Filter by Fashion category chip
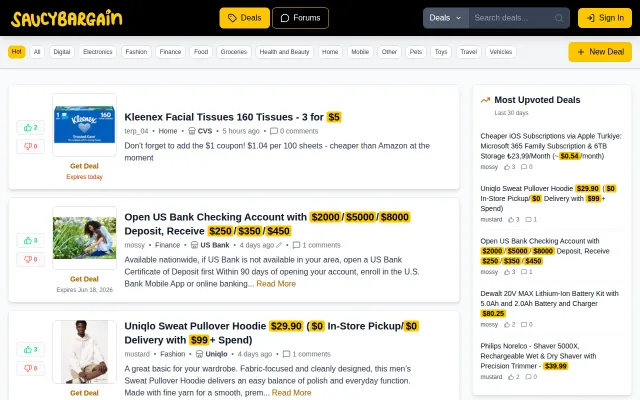640x400 pixels. [x=136, y=52]
